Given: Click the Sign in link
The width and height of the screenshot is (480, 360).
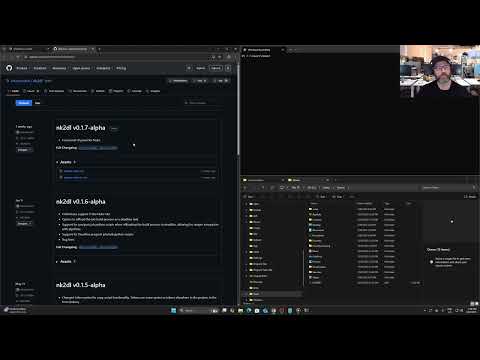Looking at the screenshot, I should [201, 68].
